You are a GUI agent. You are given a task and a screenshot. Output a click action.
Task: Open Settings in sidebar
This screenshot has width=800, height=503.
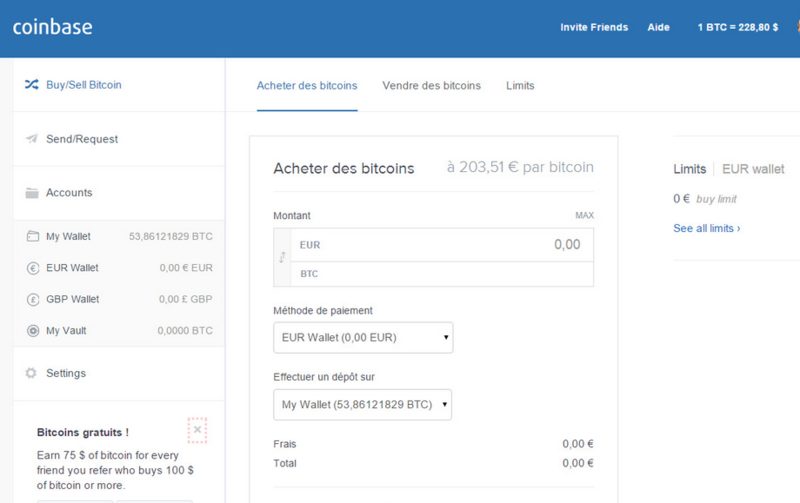coord(119,373)
